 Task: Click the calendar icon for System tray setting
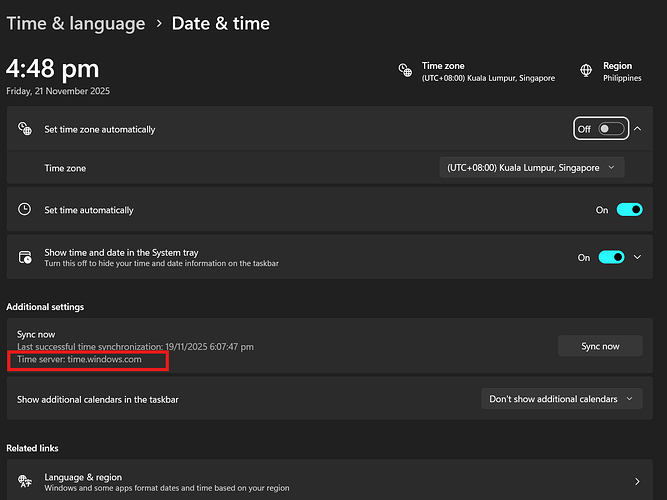[25, 257]
